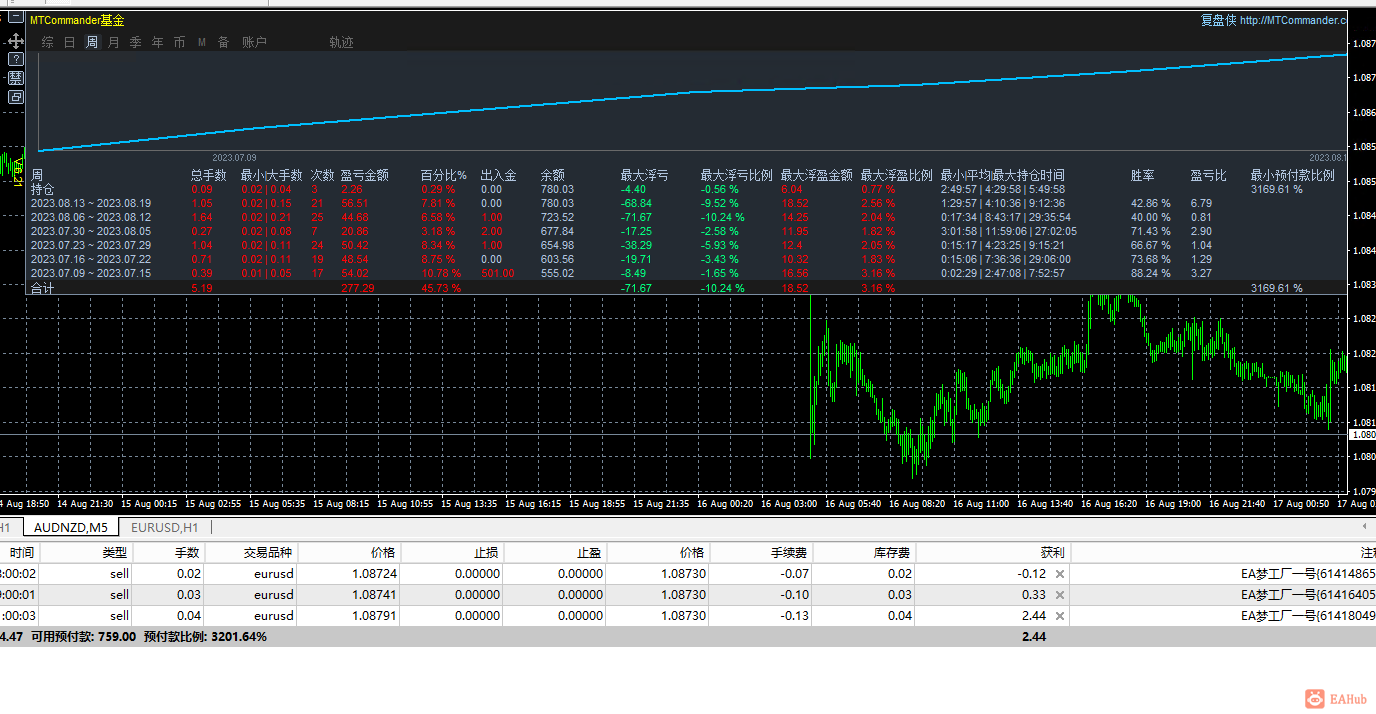Switch to the 周 weekly statistics tab
The image size is (1376, 714).
pos(92,42)
